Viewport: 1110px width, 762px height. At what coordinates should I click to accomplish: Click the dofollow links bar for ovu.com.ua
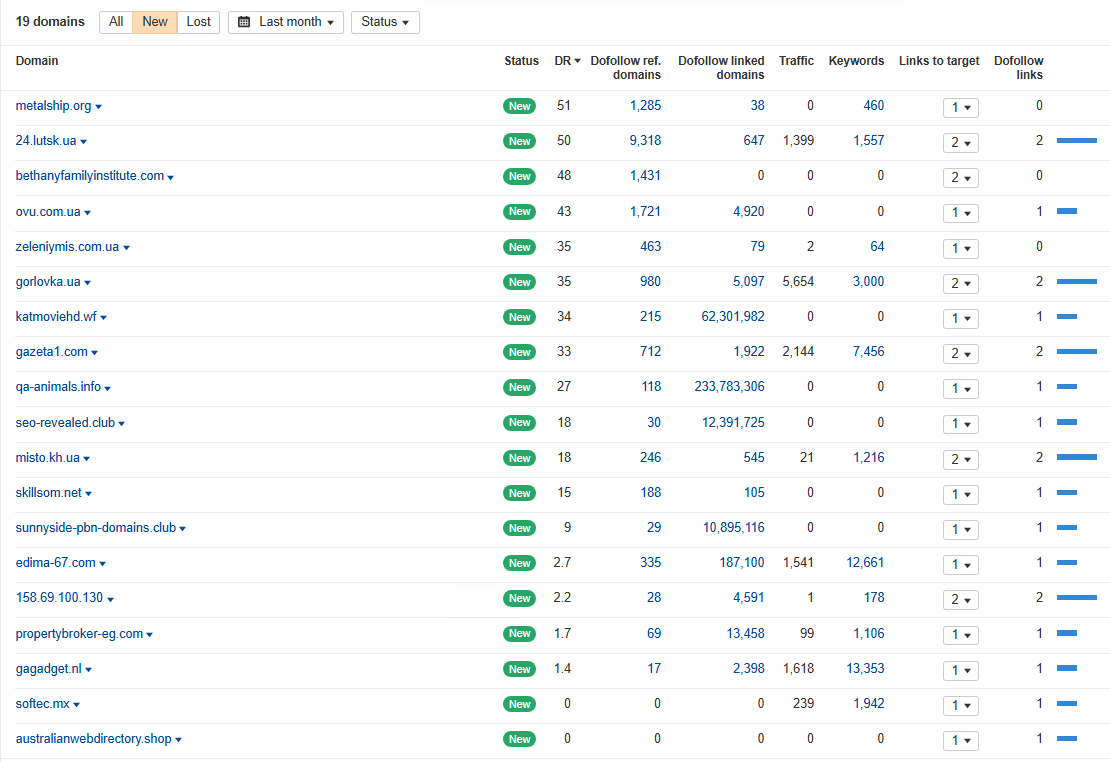1067,211
